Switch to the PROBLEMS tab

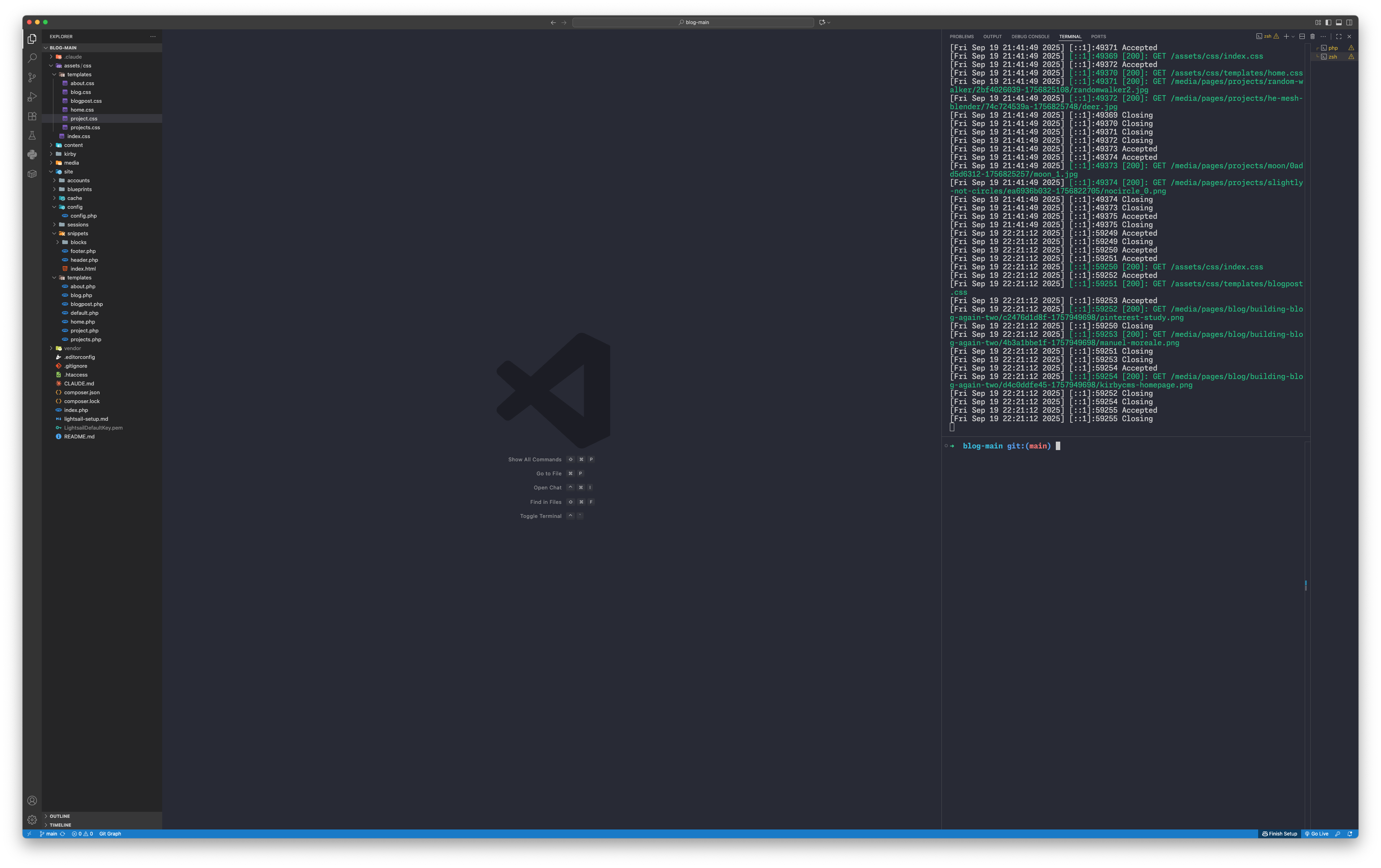pyautogui.click(x=961, y=36)
